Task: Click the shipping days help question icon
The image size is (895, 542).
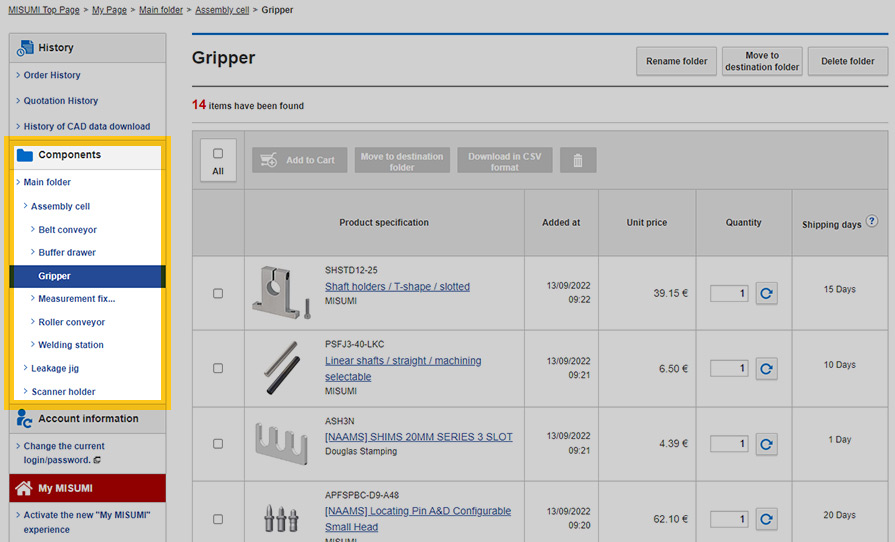Action: pos(871,221)
